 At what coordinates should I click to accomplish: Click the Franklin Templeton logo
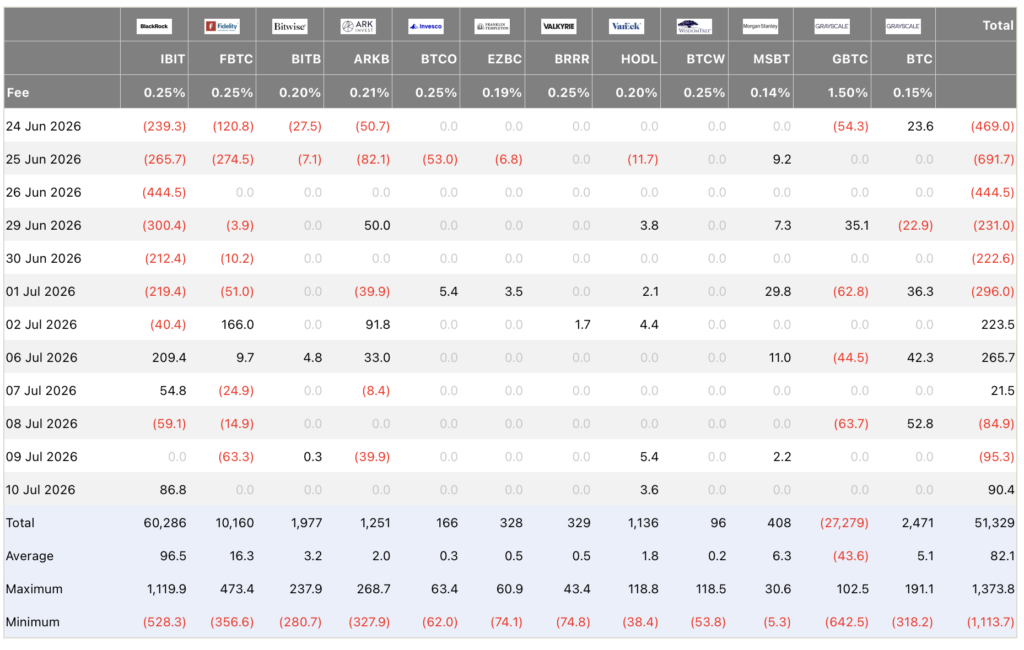(x=492, y=26)
